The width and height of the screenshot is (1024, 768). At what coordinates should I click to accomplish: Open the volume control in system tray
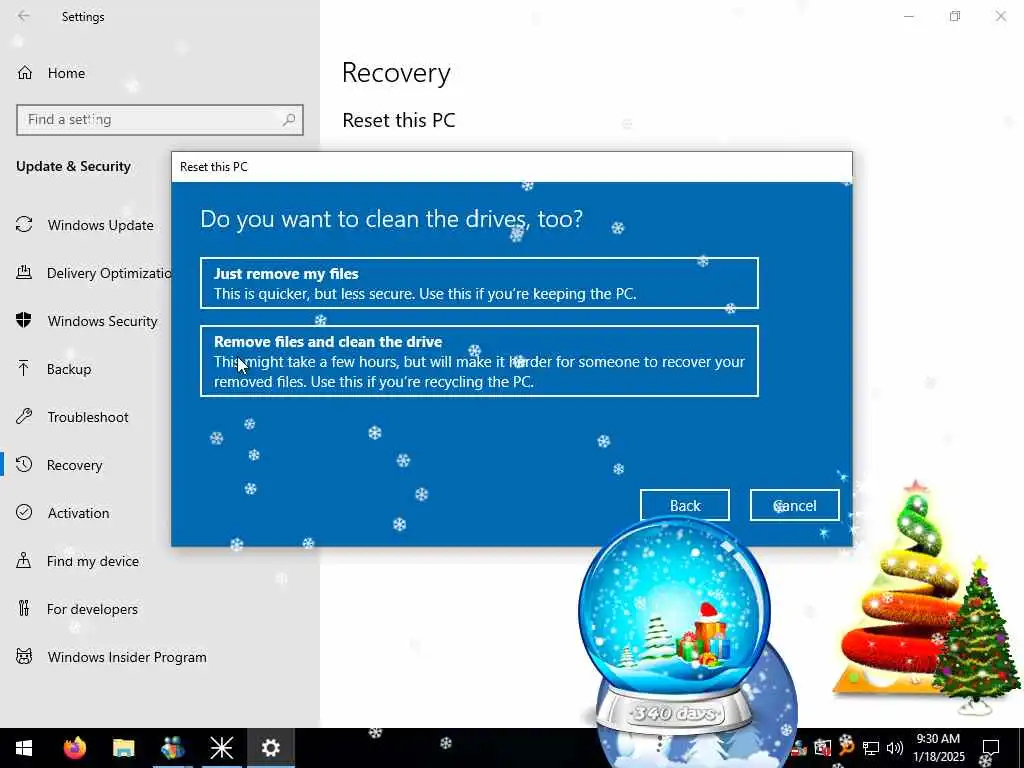(895, 748)
